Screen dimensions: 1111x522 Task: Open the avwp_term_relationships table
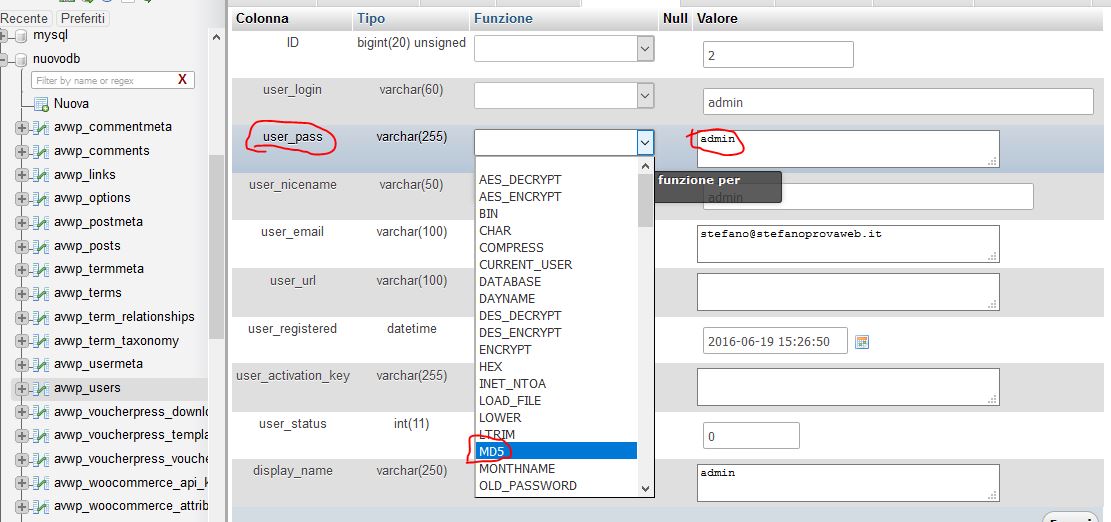point(124,317)
